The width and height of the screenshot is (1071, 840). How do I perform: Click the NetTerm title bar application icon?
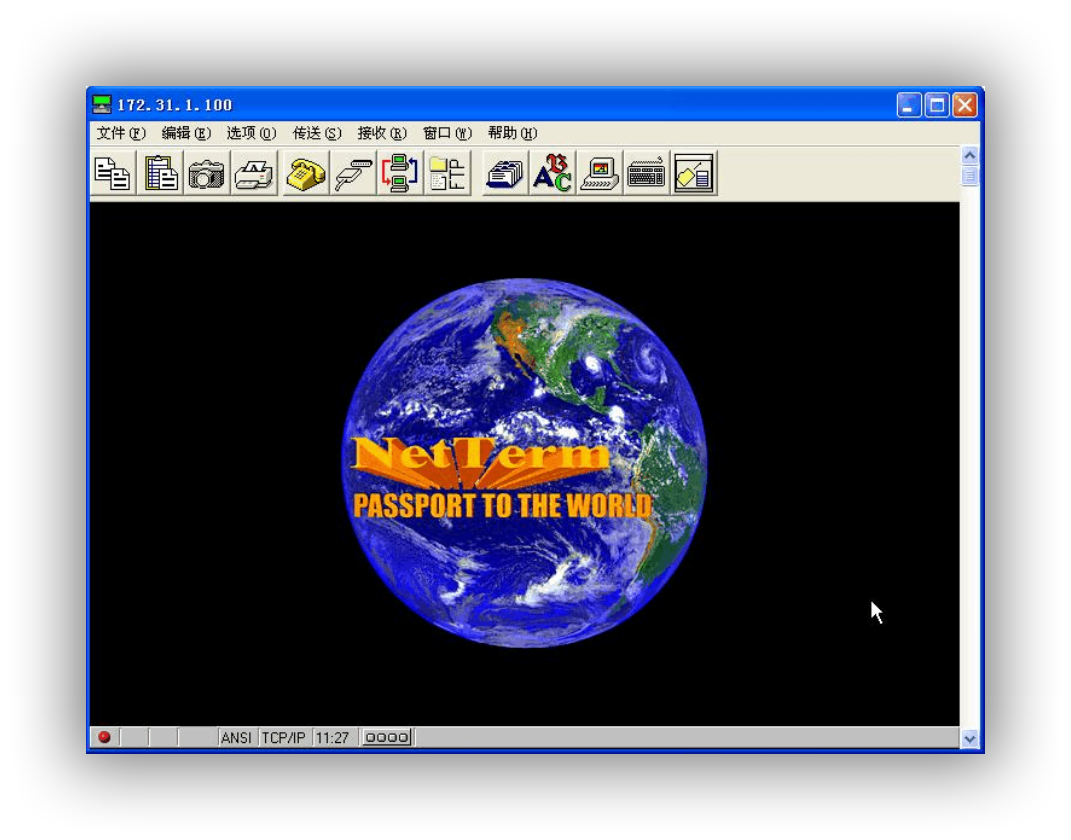pos(102,104)
